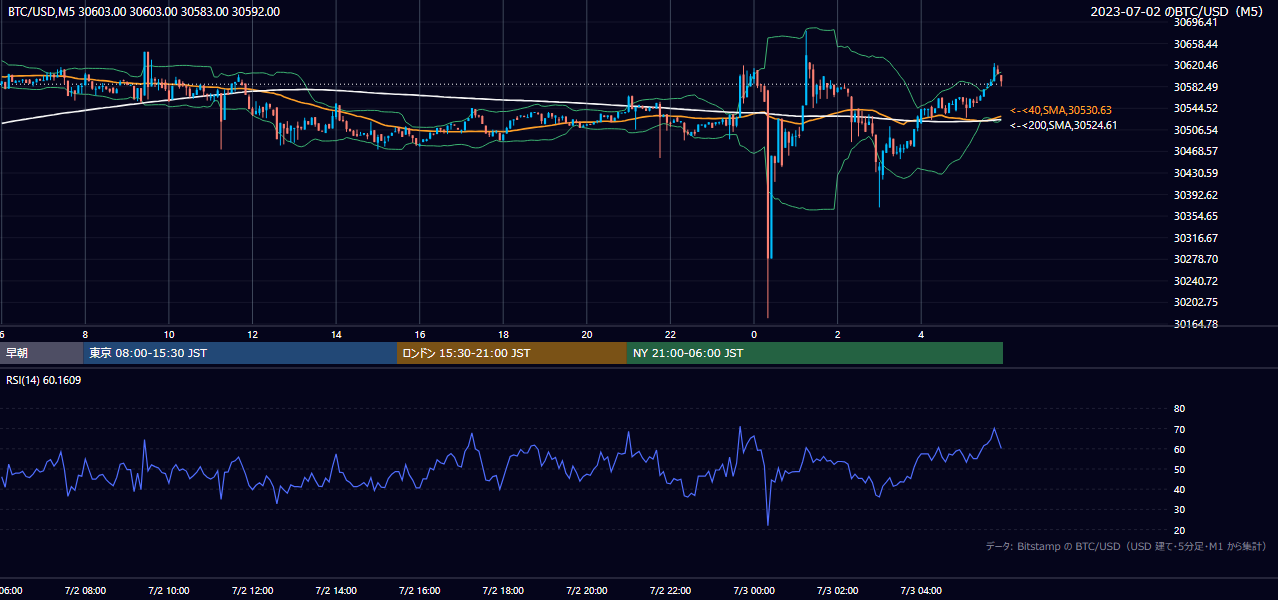Viewport: 1278px width, 600px height.
Task: Click the hour tick 10 below the price chart
Action: tap(169, 334)
